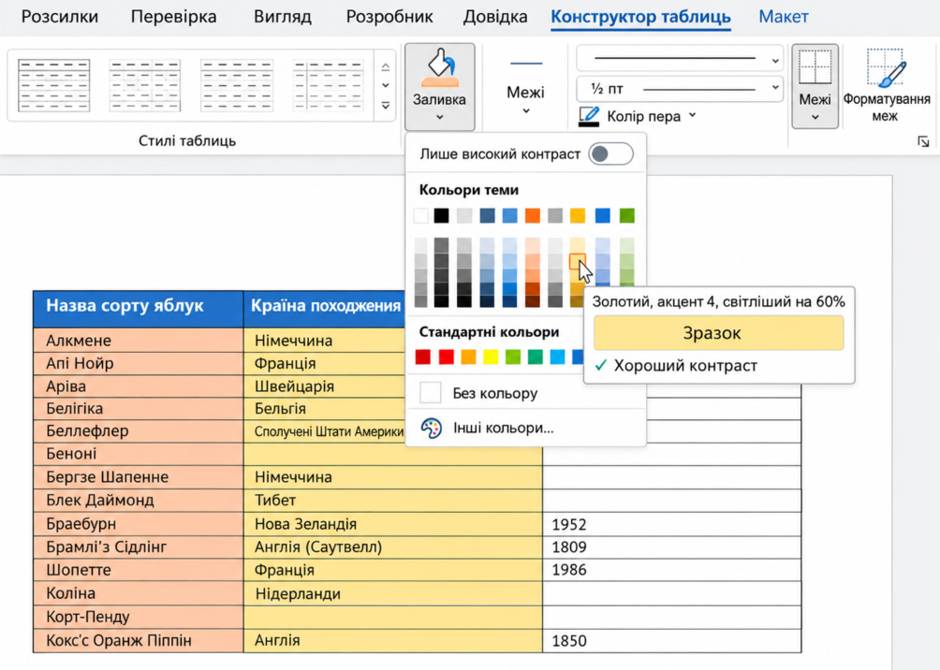Open the Перевірка tab

(174, 17)
